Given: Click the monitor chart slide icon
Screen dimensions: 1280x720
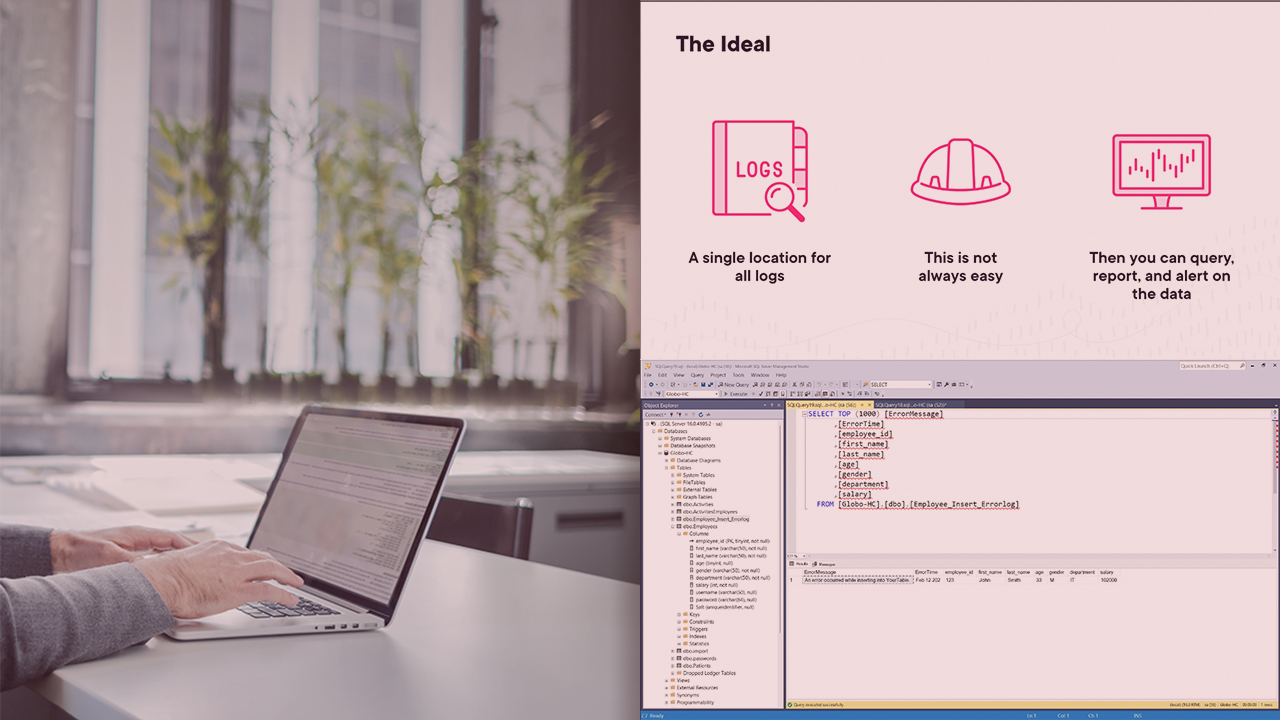Looking at the screenshot, I should click(1161, 171).
